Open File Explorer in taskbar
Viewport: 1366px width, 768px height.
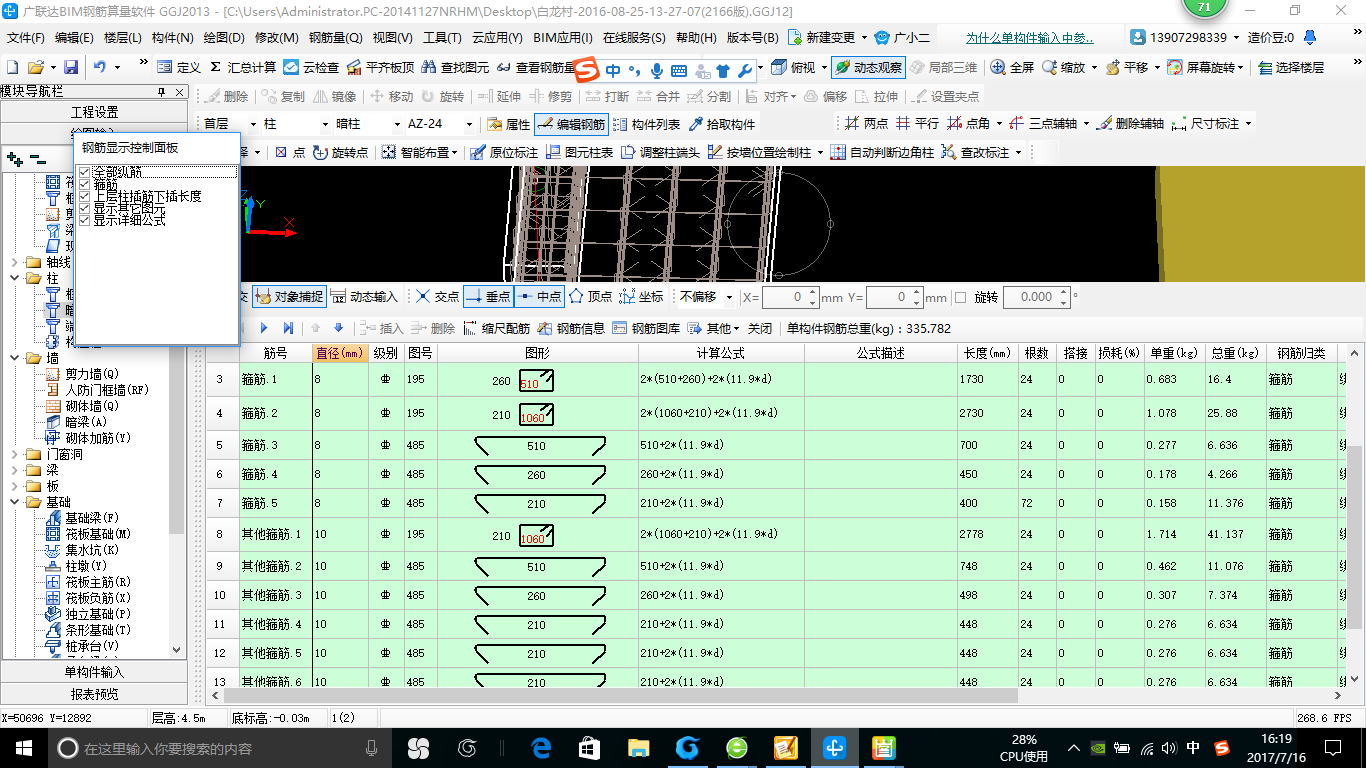click(638, 747)
